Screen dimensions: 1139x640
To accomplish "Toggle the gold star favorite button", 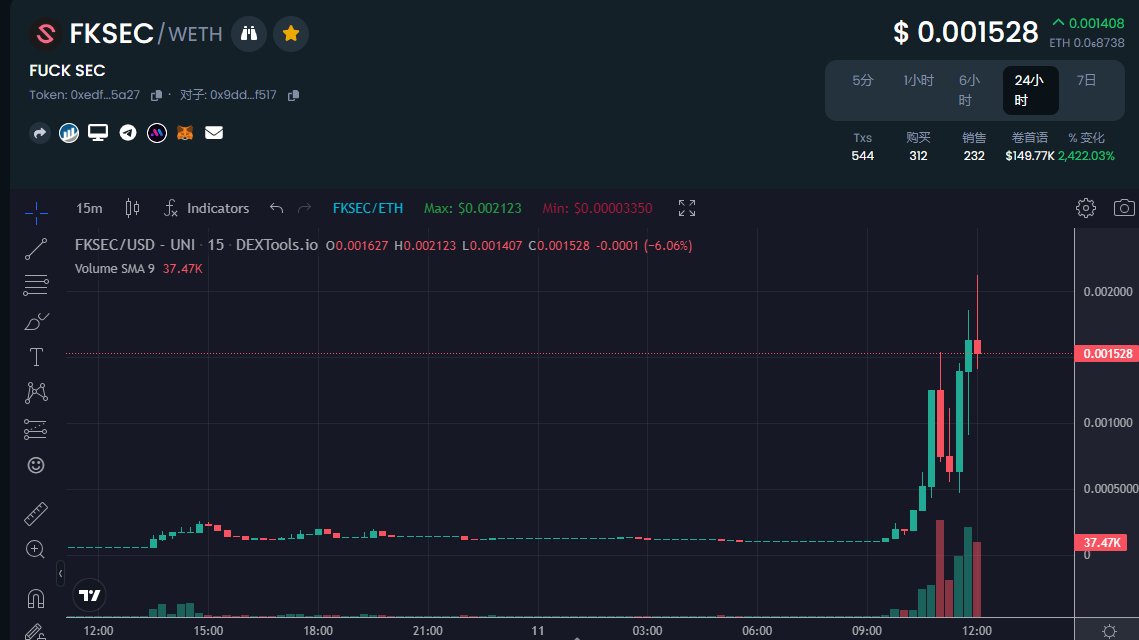I will pos(291,33).
